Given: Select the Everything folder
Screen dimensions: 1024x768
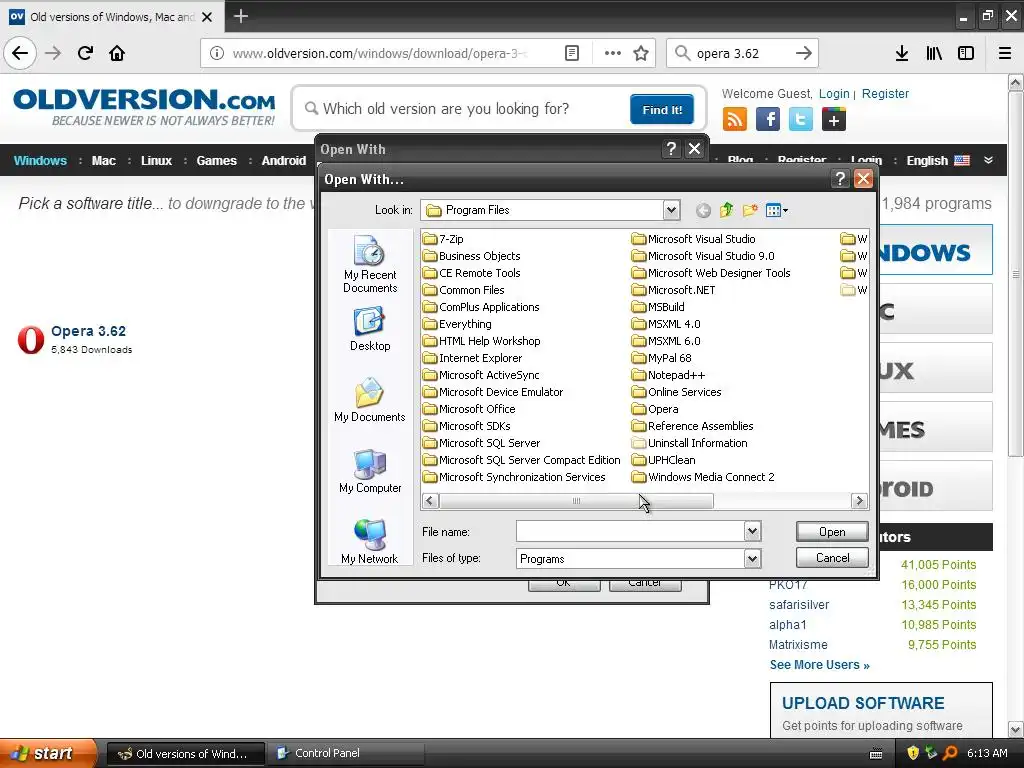Looking at the screenshot, I should coord(457,324).
